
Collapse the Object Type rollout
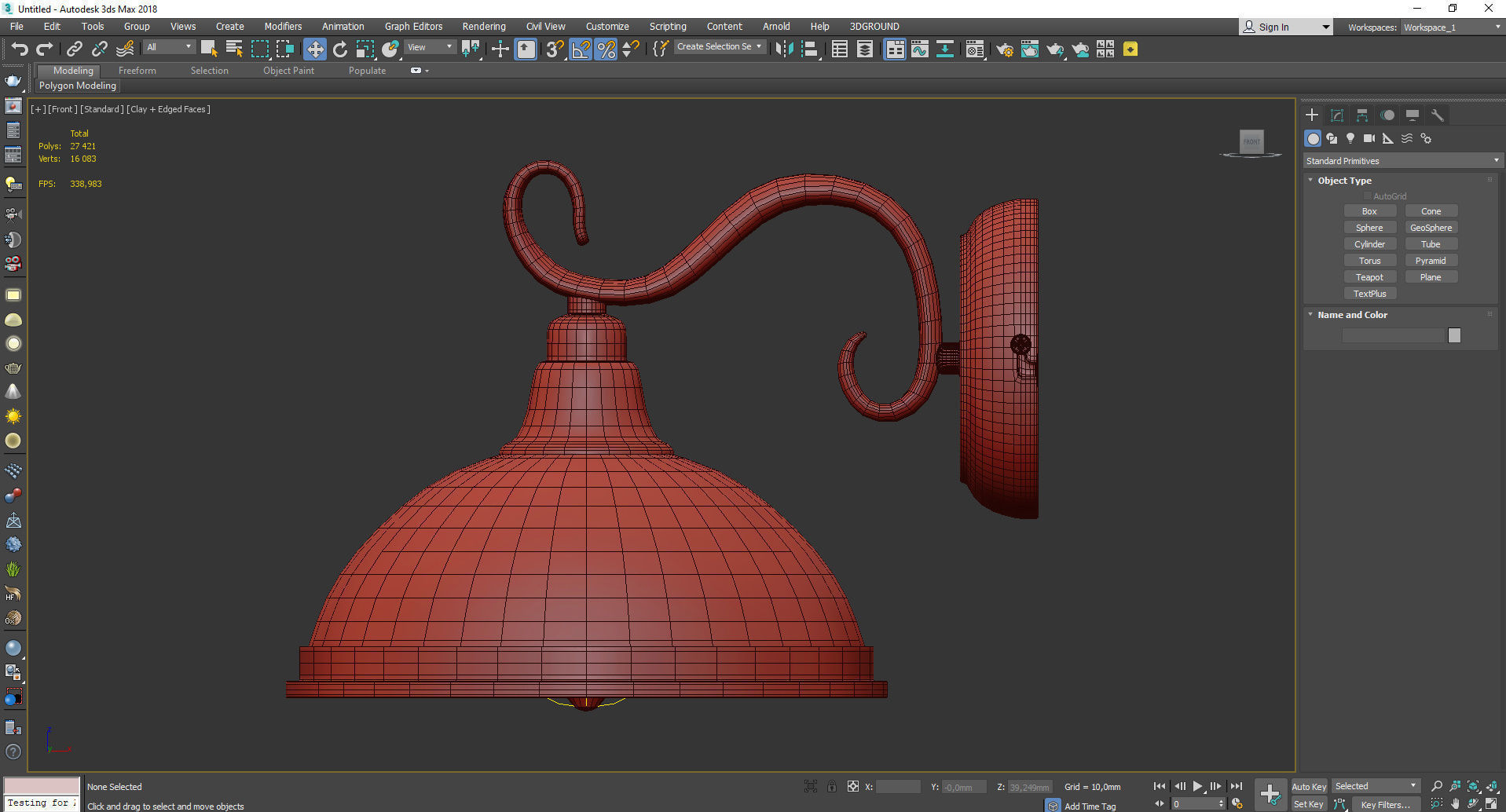pyautogui.click(x=1344, y=181)
